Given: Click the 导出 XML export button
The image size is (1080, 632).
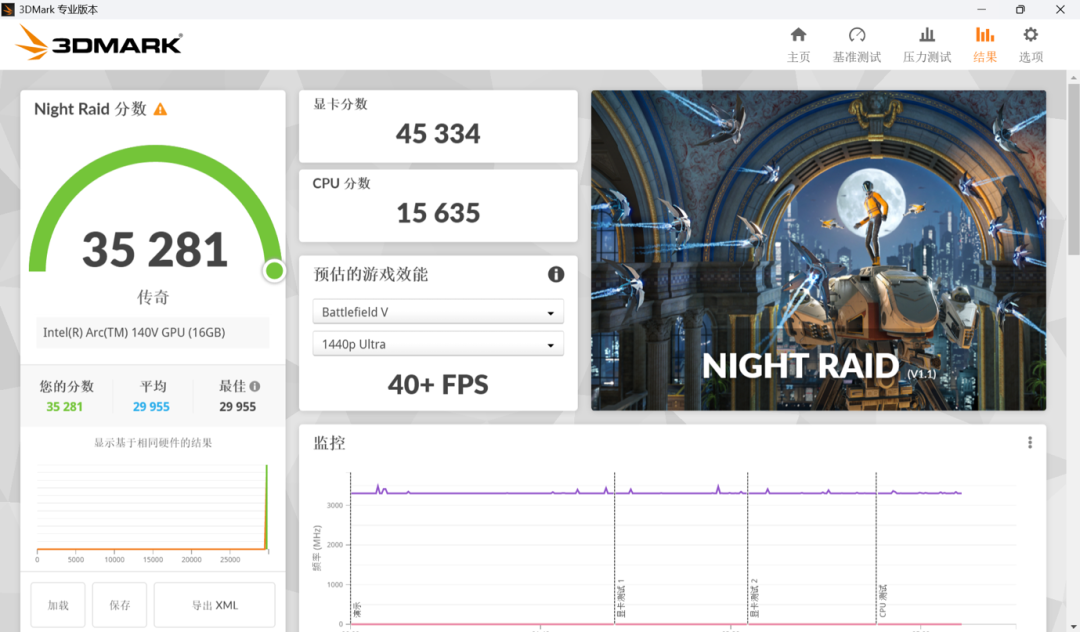Looking at the screenshot, I should tap(214, 605).
